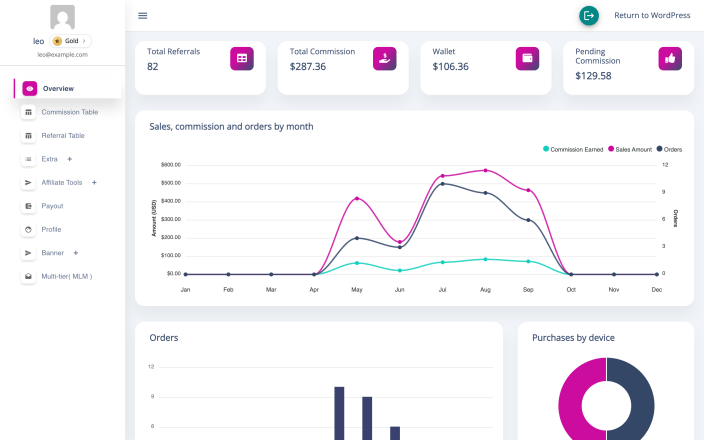Open the Multi-tier( MLM ) page
Screen dimensions: 704x440
pyautogui.click(x=66, y=277)
